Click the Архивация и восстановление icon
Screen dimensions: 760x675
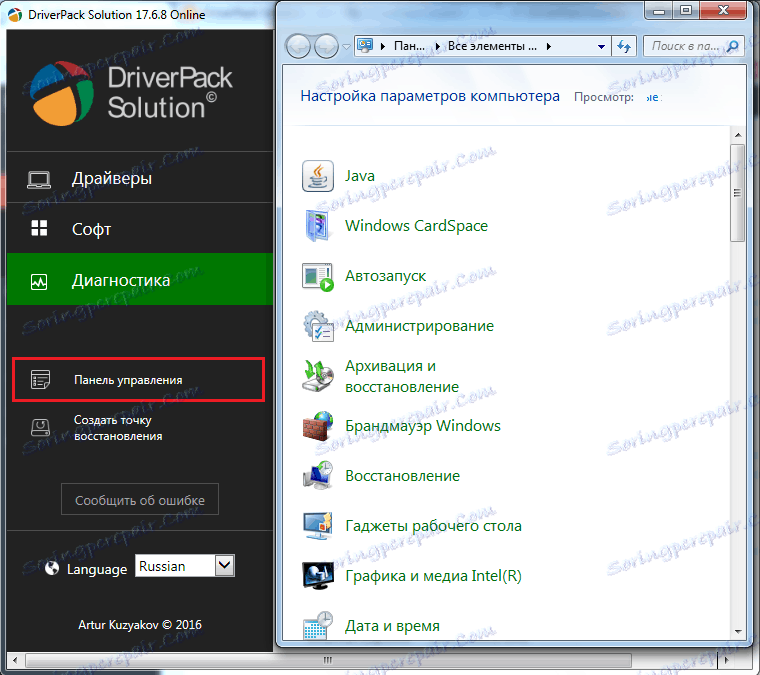pos(318,376)
